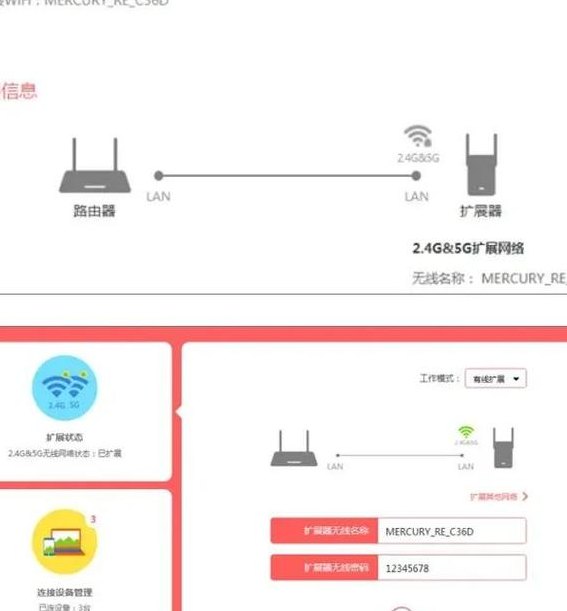Click the LAN label beside the large extender
This screenshot has height=611, width=567.
click(417, 196)
